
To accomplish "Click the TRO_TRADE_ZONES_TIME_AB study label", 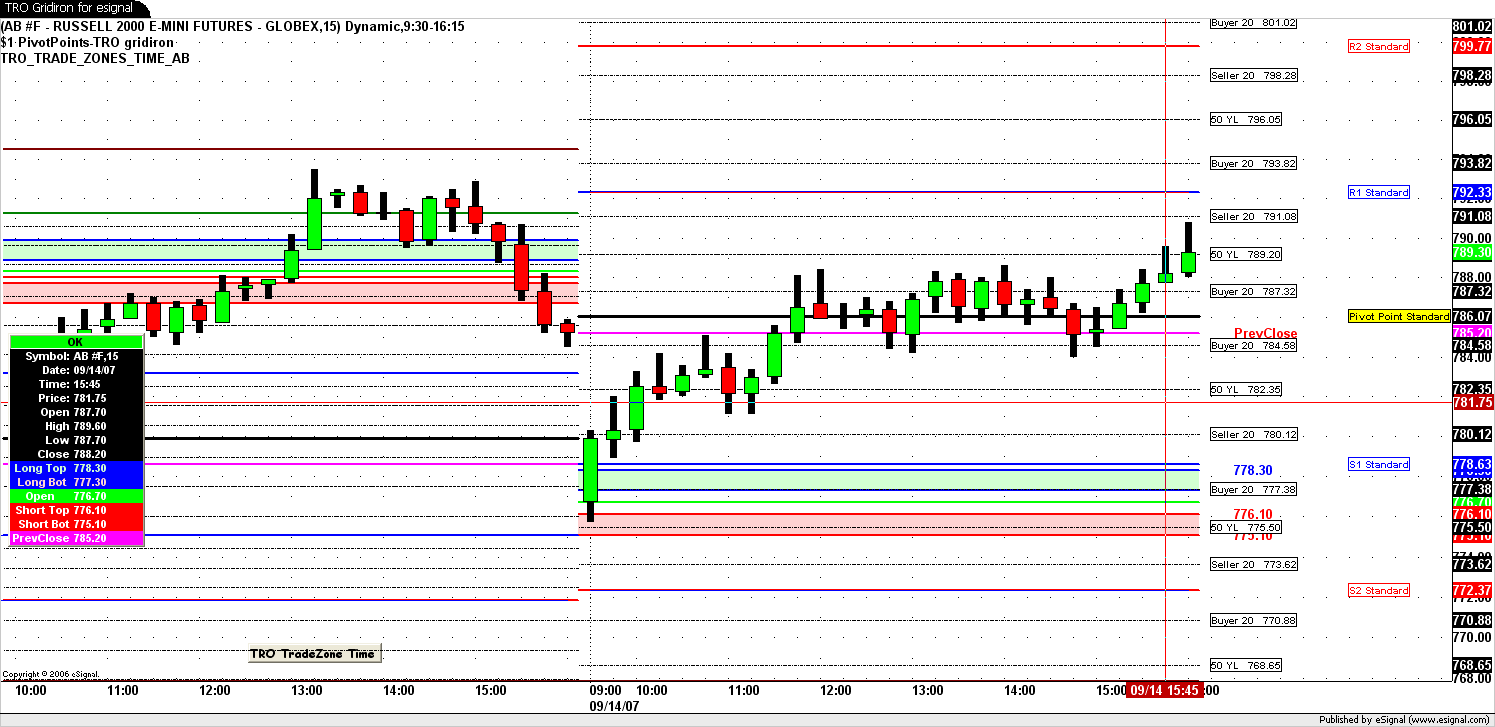I will [95, 58].
